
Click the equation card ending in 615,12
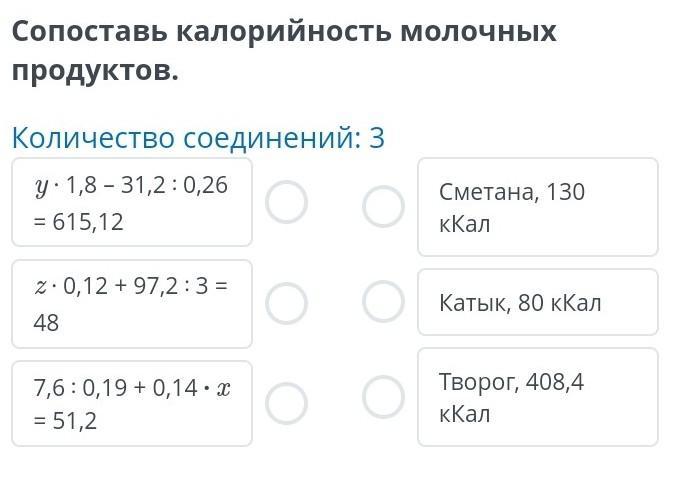132,202
